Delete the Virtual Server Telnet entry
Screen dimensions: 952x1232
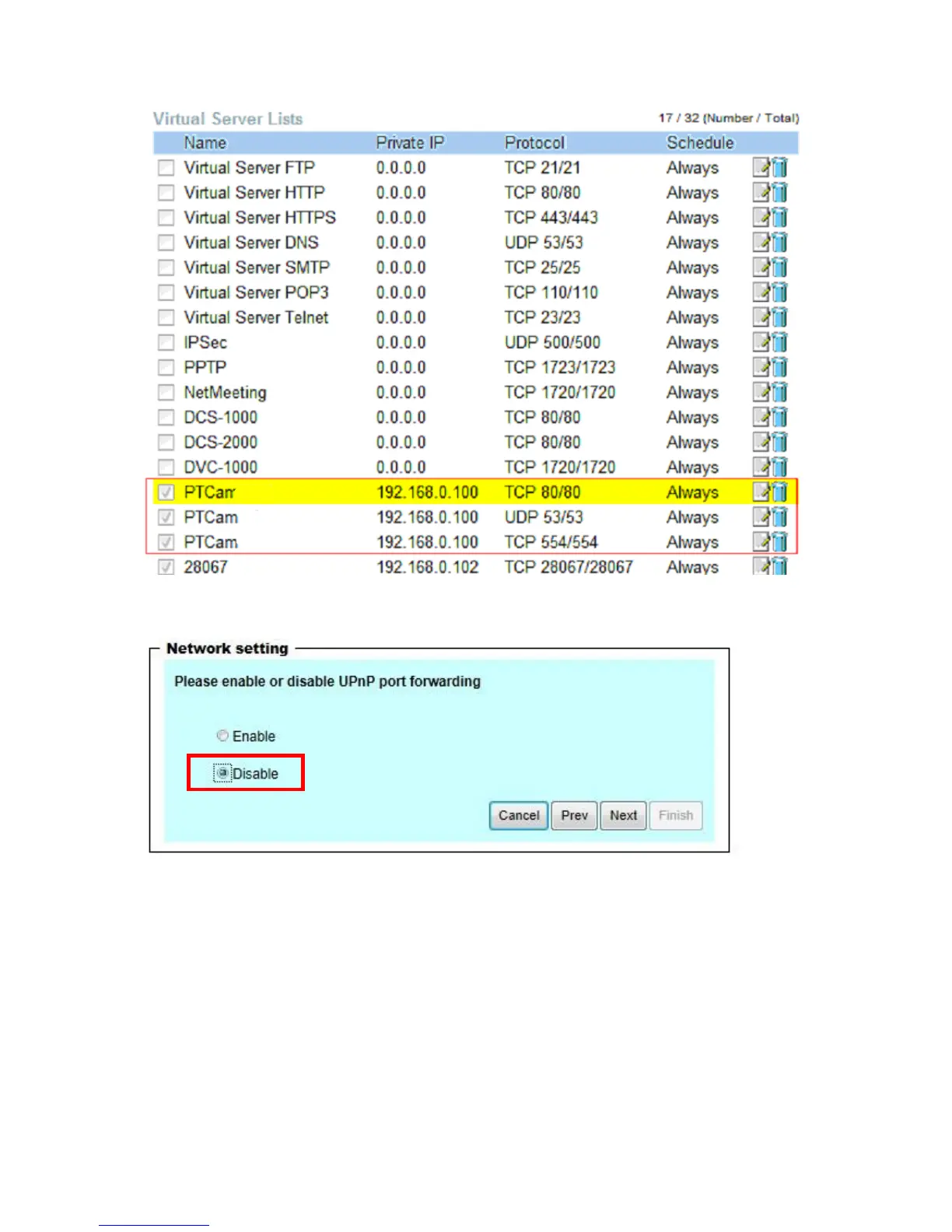coord(779,317)
